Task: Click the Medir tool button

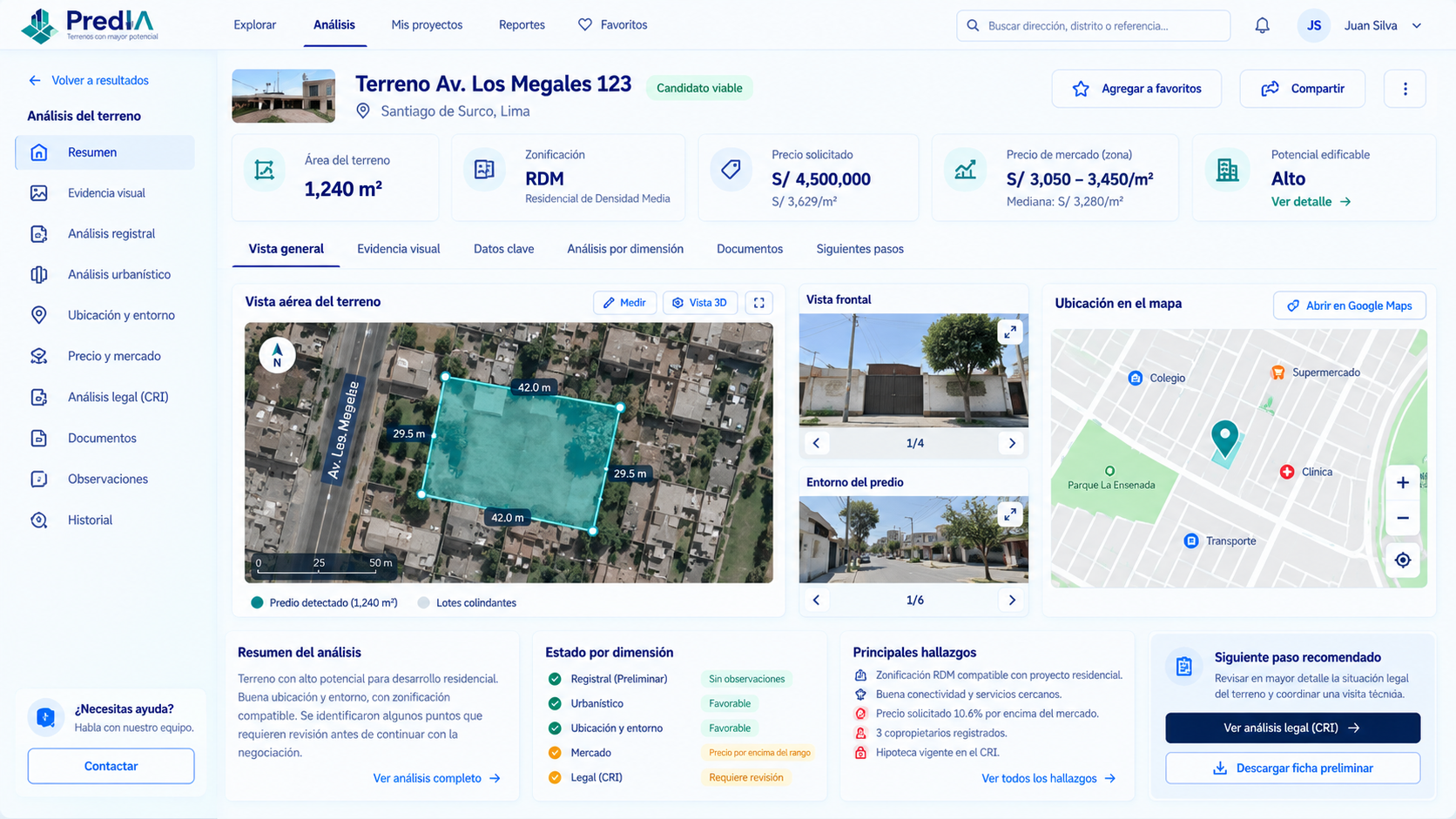Action: (x=624, y=302)
